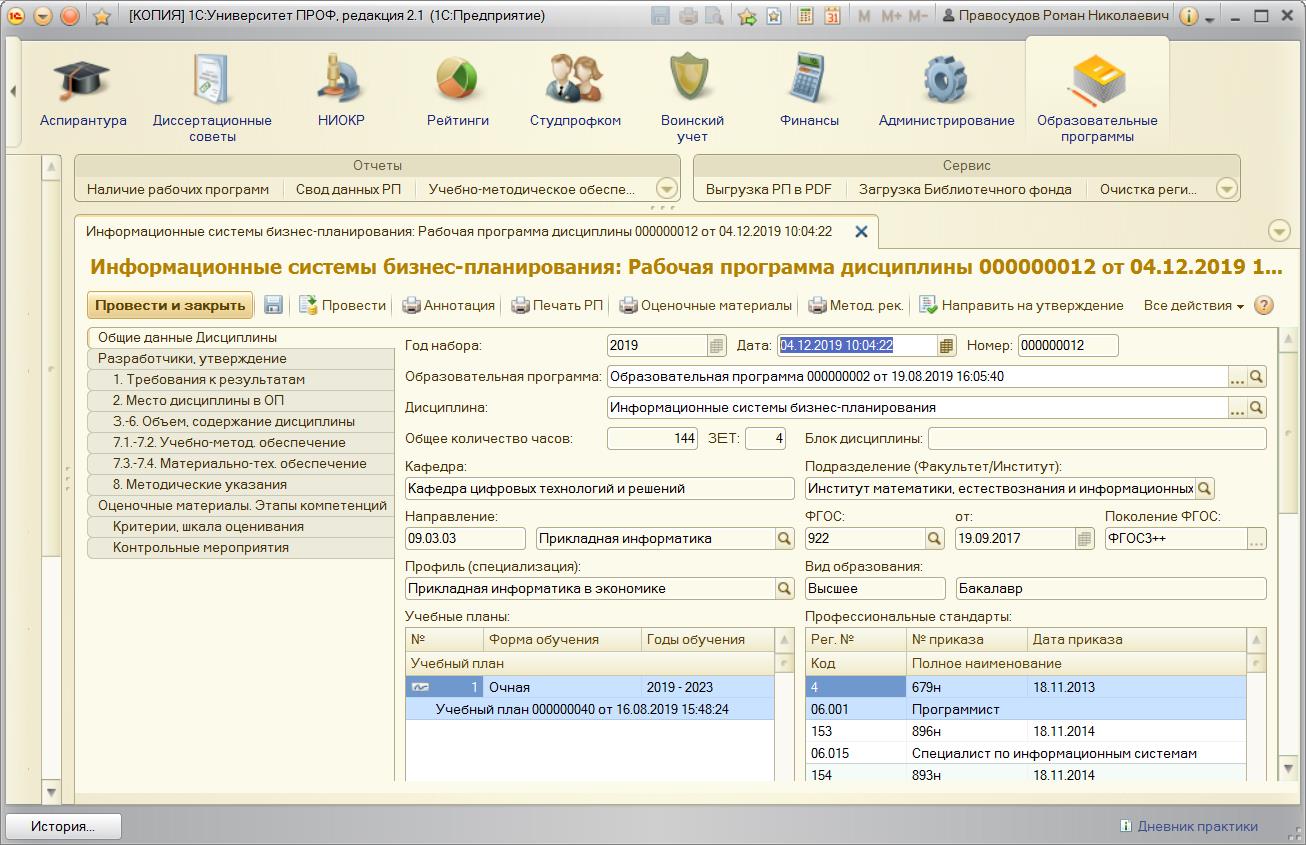Open ФГОС 922 via magnifier icon

(x=934, y=539)
